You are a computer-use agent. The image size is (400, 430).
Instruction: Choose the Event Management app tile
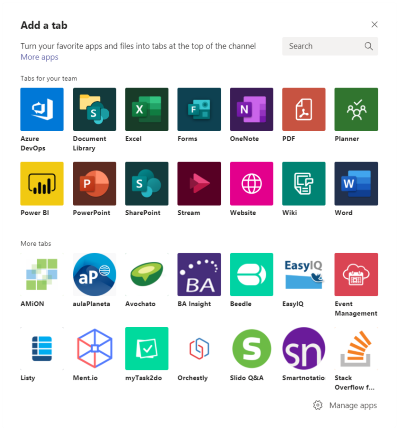click(356, 274)
